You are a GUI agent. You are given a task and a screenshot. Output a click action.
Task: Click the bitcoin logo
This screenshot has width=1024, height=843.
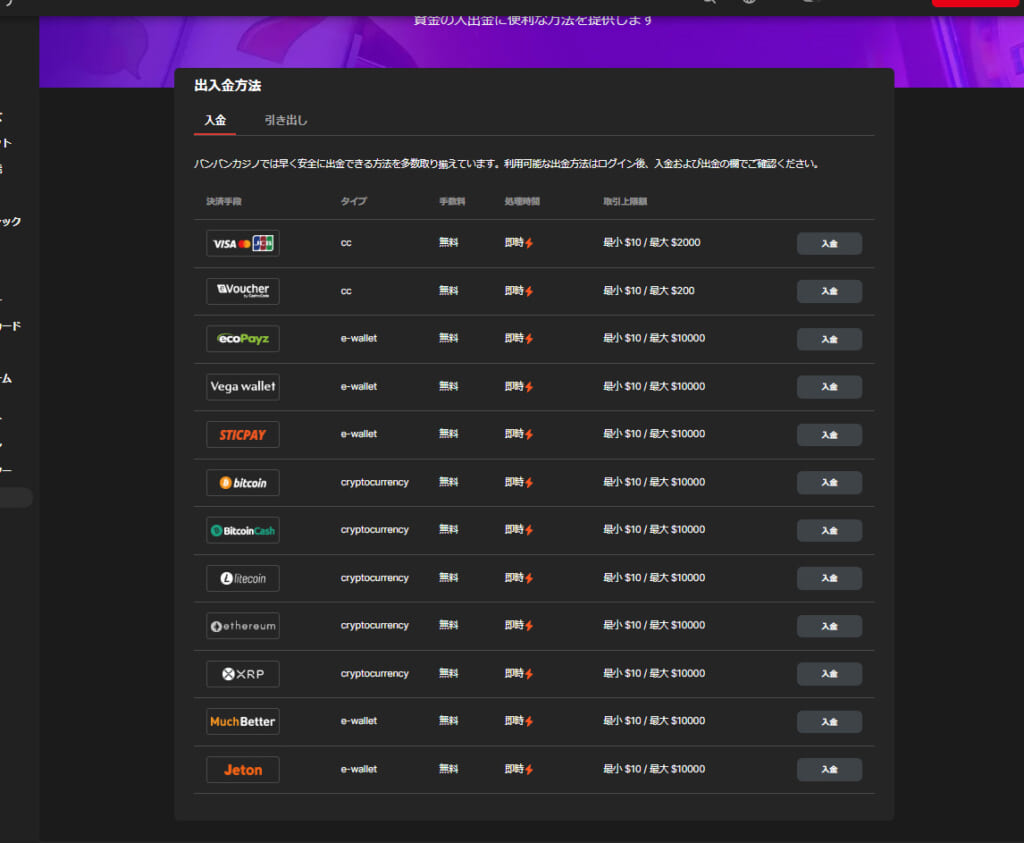click(243, 483)
